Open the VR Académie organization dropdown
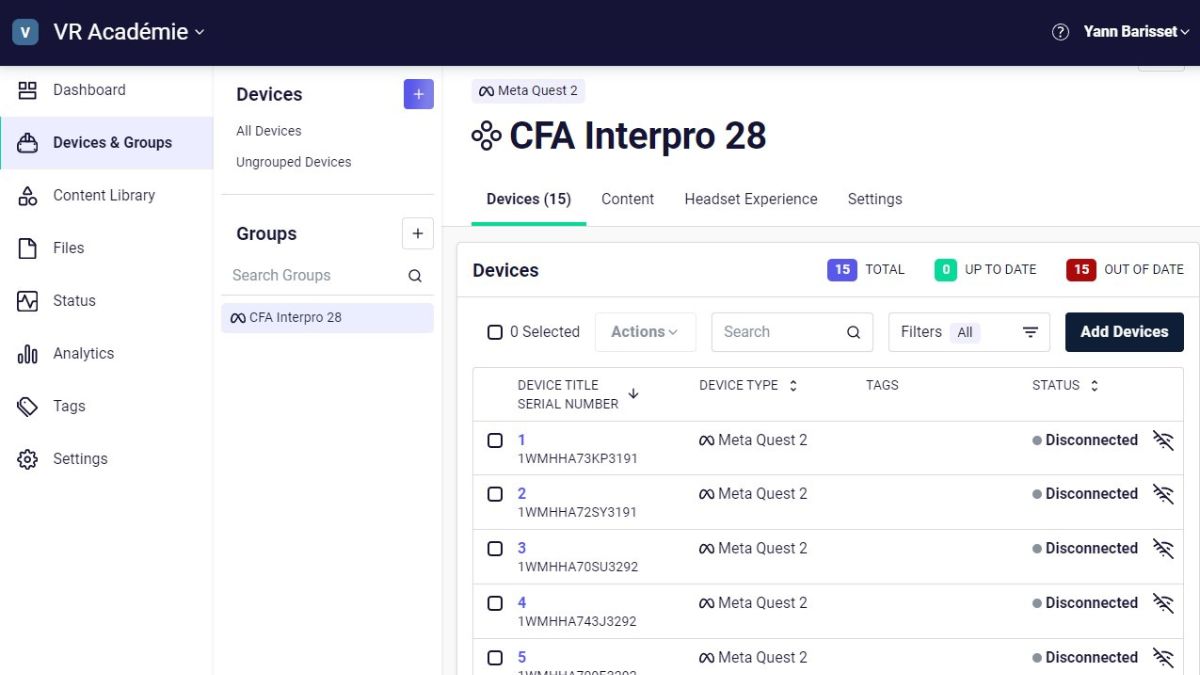 (129, 32)
